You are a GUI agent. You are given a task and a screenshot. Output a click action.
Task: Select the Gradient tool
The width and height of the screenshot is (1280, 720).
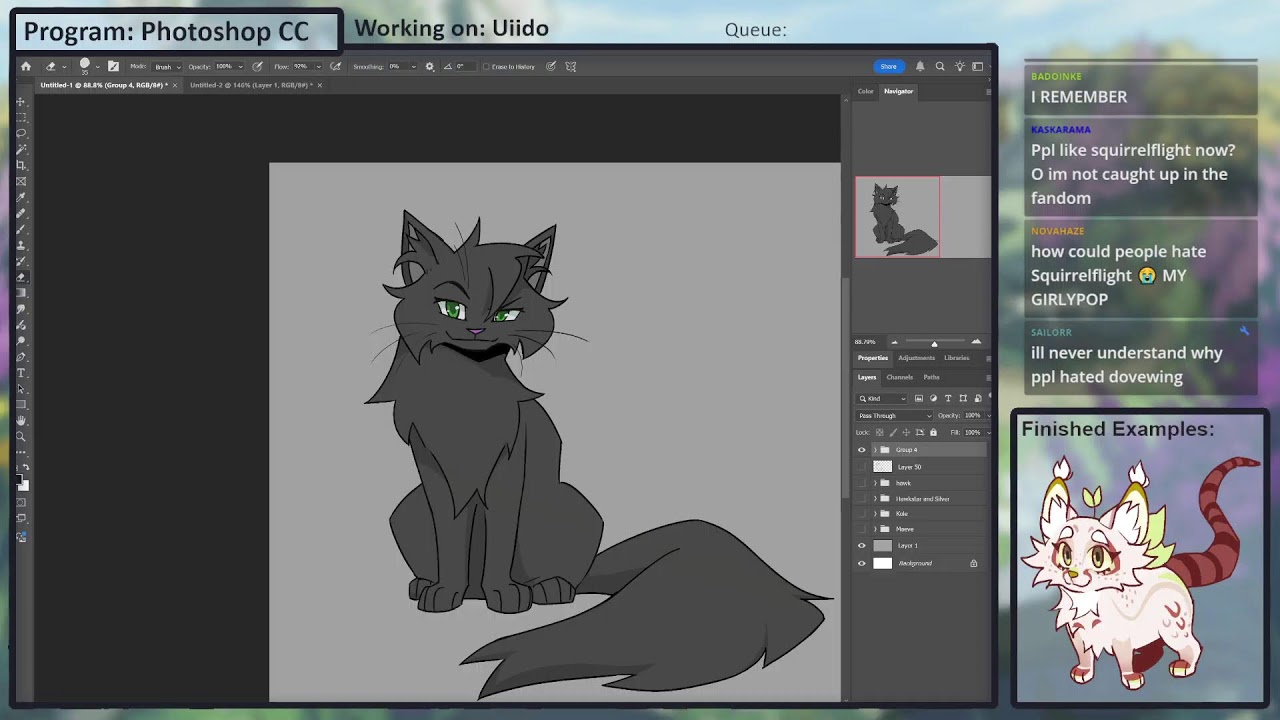[x=20, y=293]
